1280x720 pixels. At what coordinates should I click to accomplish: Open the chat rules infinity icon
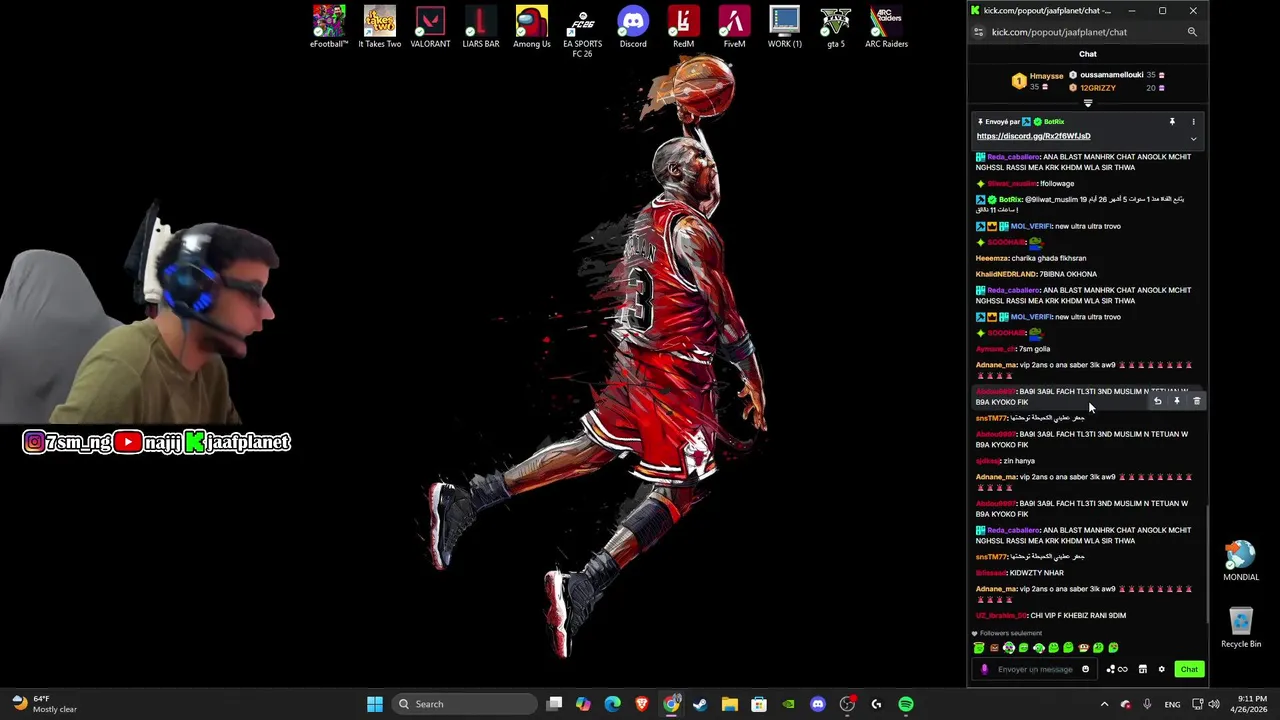tap(1123, 670)
